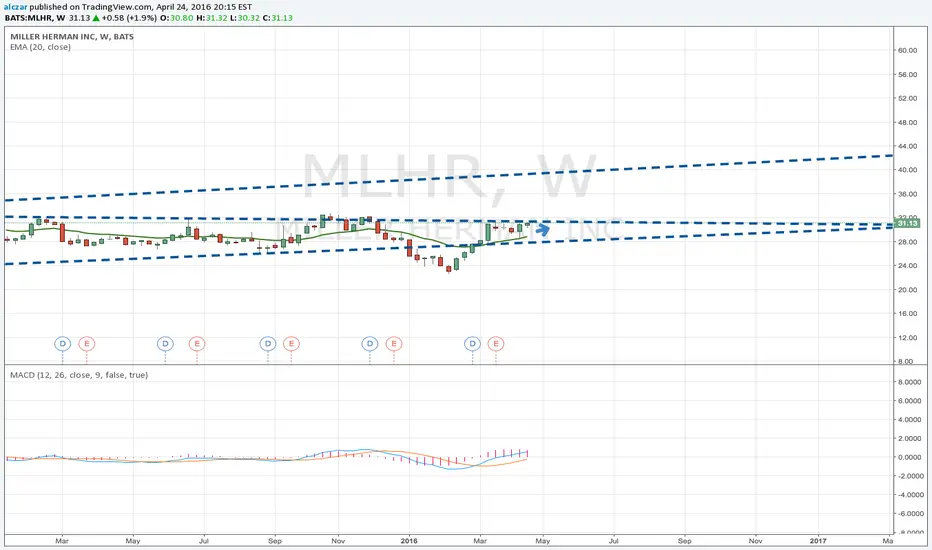Click the +0.58 (+1.9%) change value
Image resolution: width=932 pixels, height=550 pixels.
click(130, 18)
